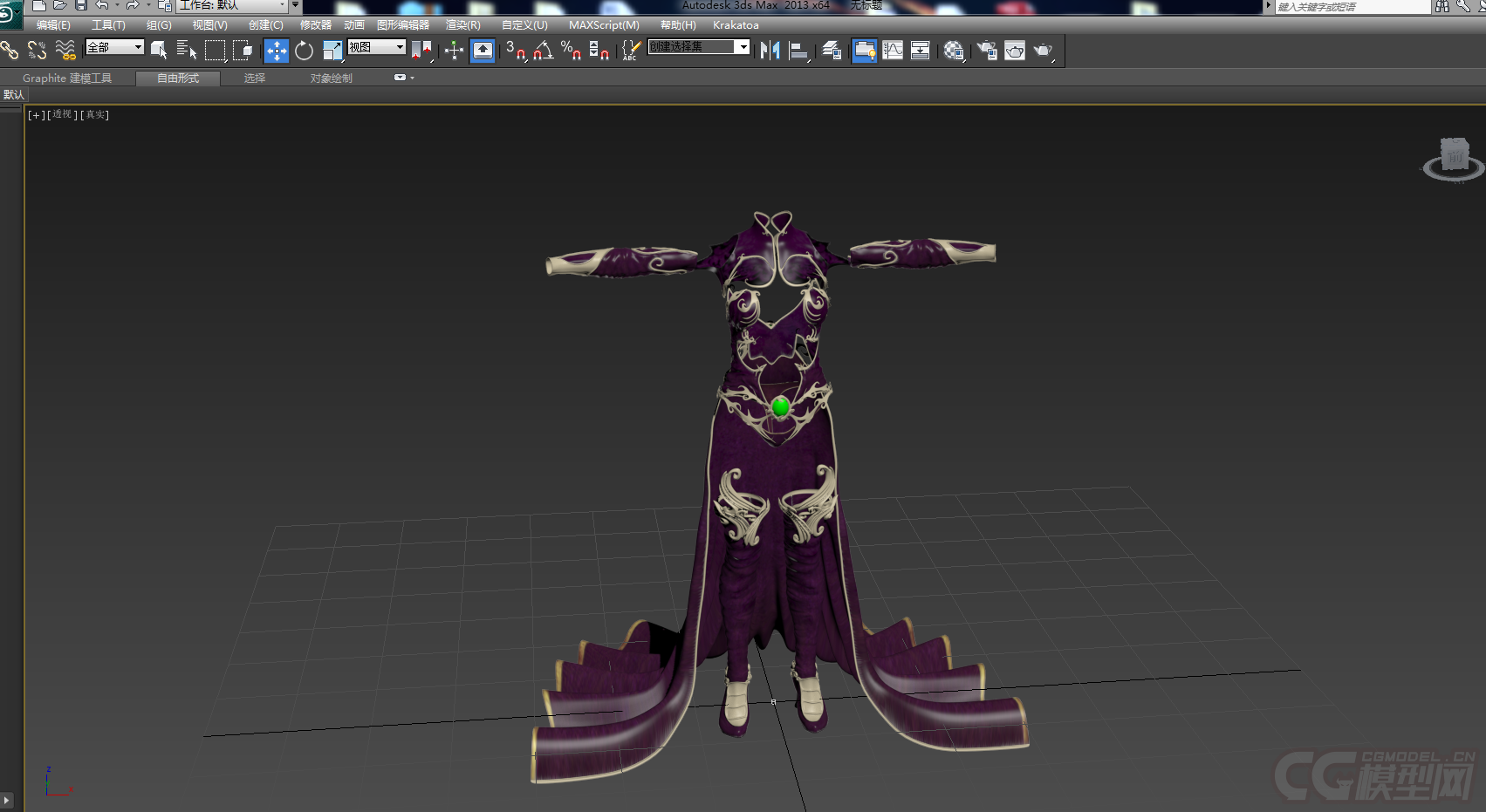The image size is (1486, 812).
Task: Click the Mirror tool icon
Action: click(x=770, y=51)
